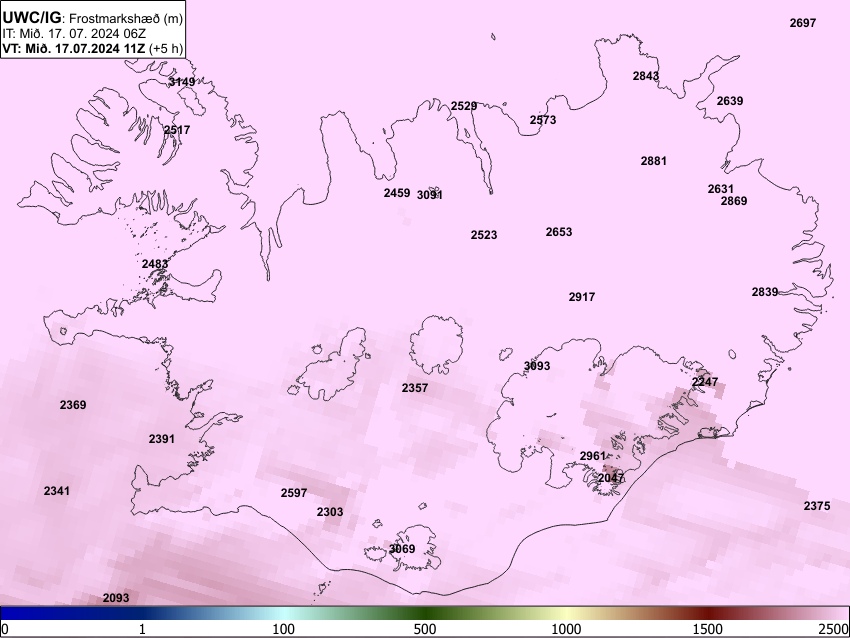Click the value 2653

coord(558,232)
